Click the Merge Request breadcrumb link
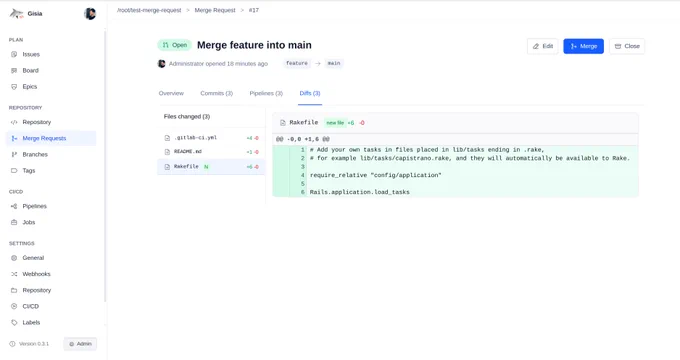 point(215,10)
